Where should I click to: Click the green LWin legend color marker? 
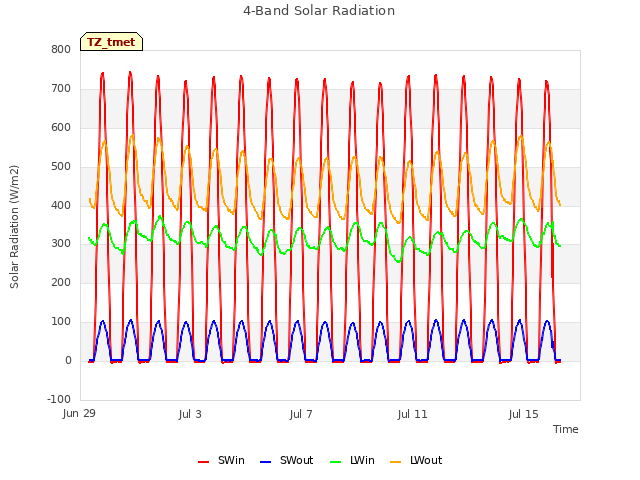[336, 462]
